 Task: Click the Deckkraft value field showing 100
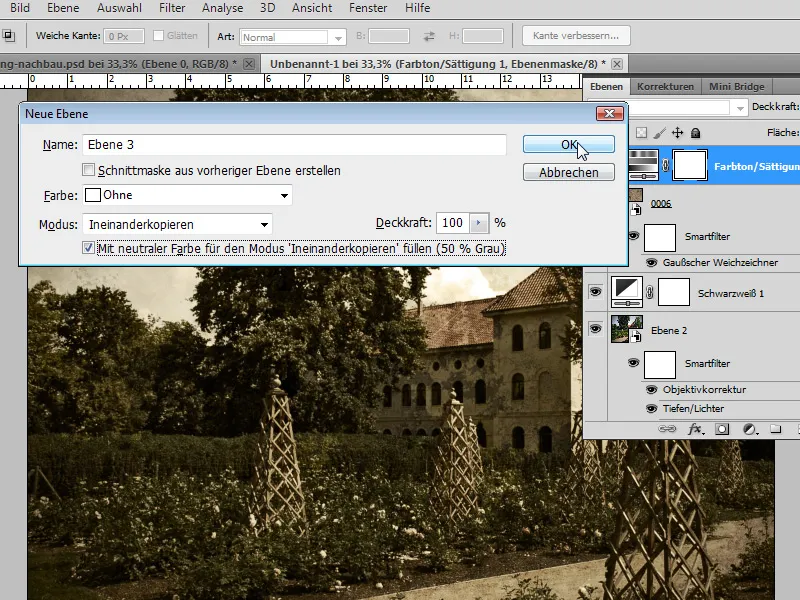tap(453, 223)
